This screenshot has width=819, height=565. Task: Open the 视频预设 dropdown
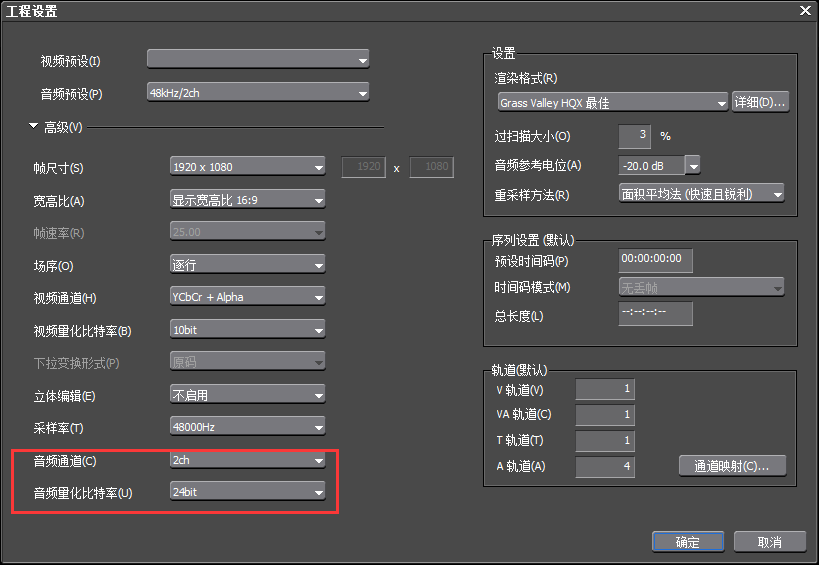click(x=258, y=60)
